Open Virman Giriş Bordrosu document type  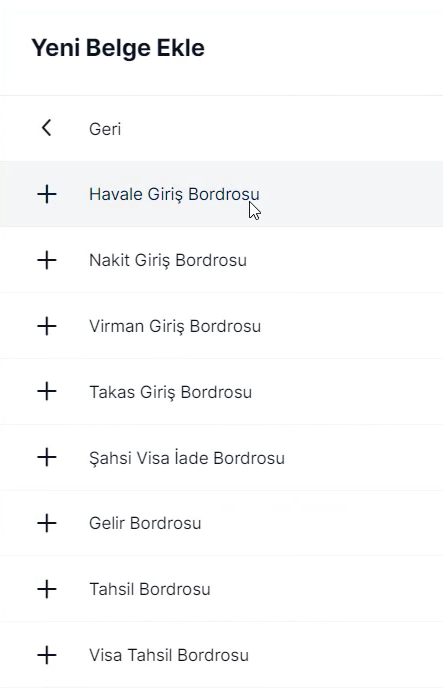pos(221,326)
